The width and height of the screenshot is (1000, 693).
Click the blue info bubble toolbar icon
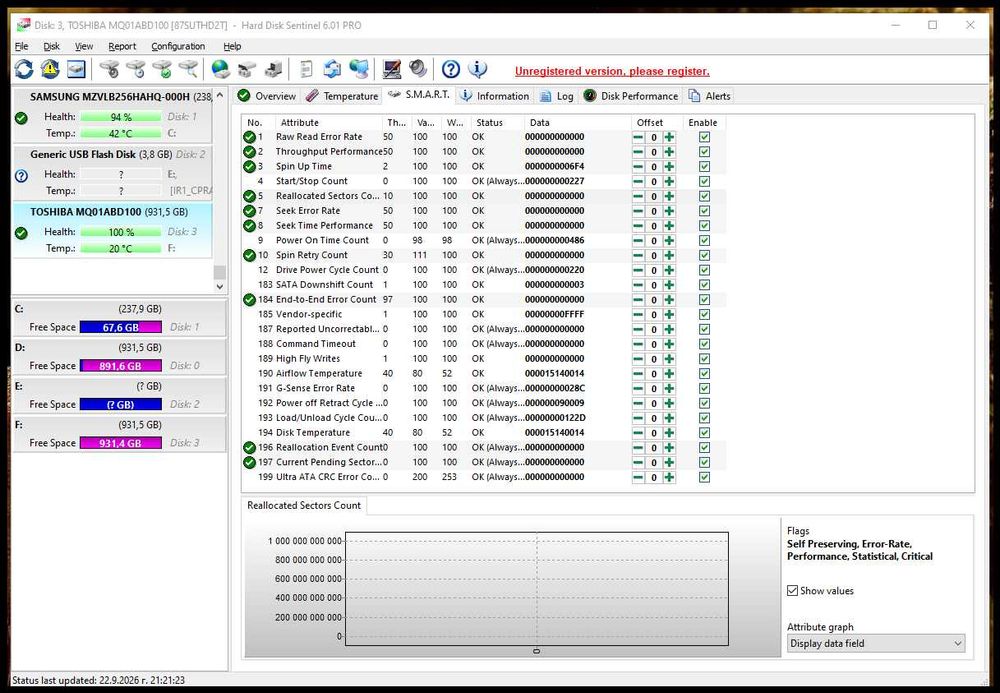(x=478, y=69)
